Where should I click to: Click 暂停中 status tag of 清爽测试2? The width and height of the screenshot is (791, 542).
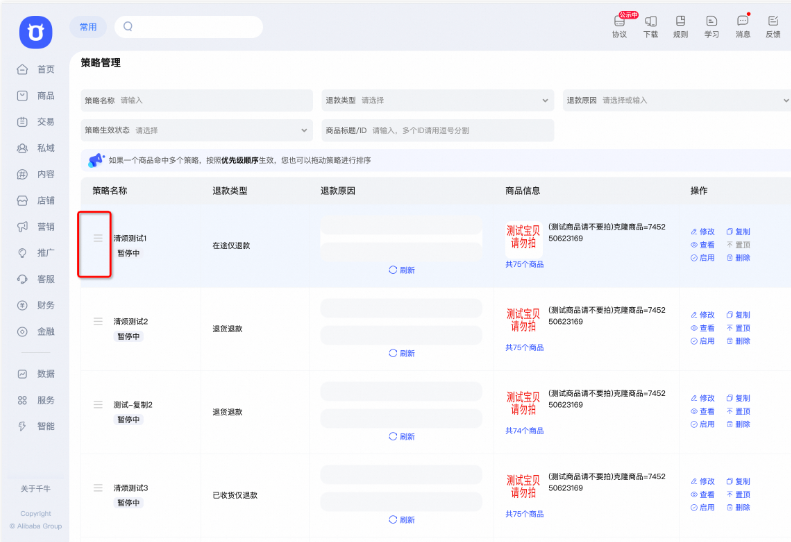tap(129, 337)
